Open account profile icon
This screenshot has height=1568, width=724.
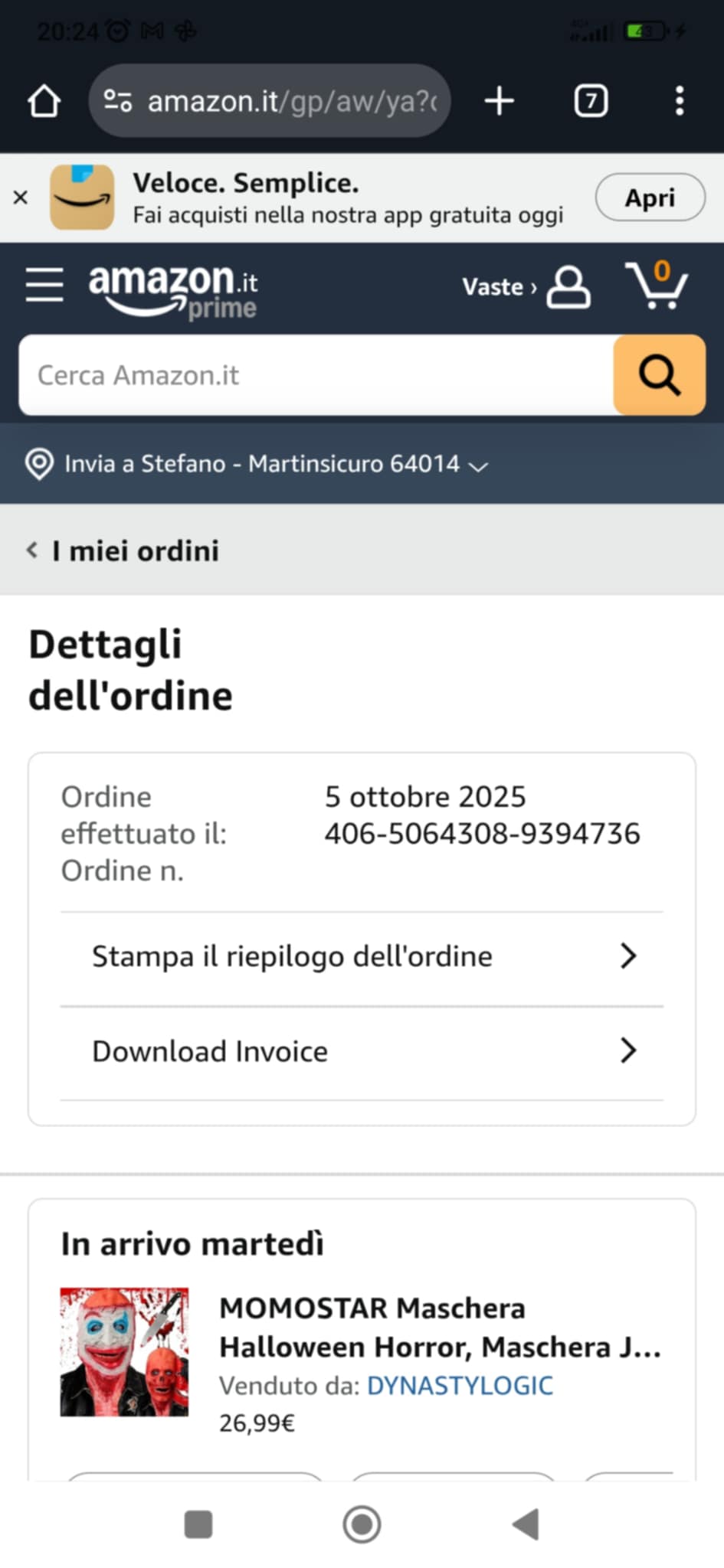[x=568, y=287]
